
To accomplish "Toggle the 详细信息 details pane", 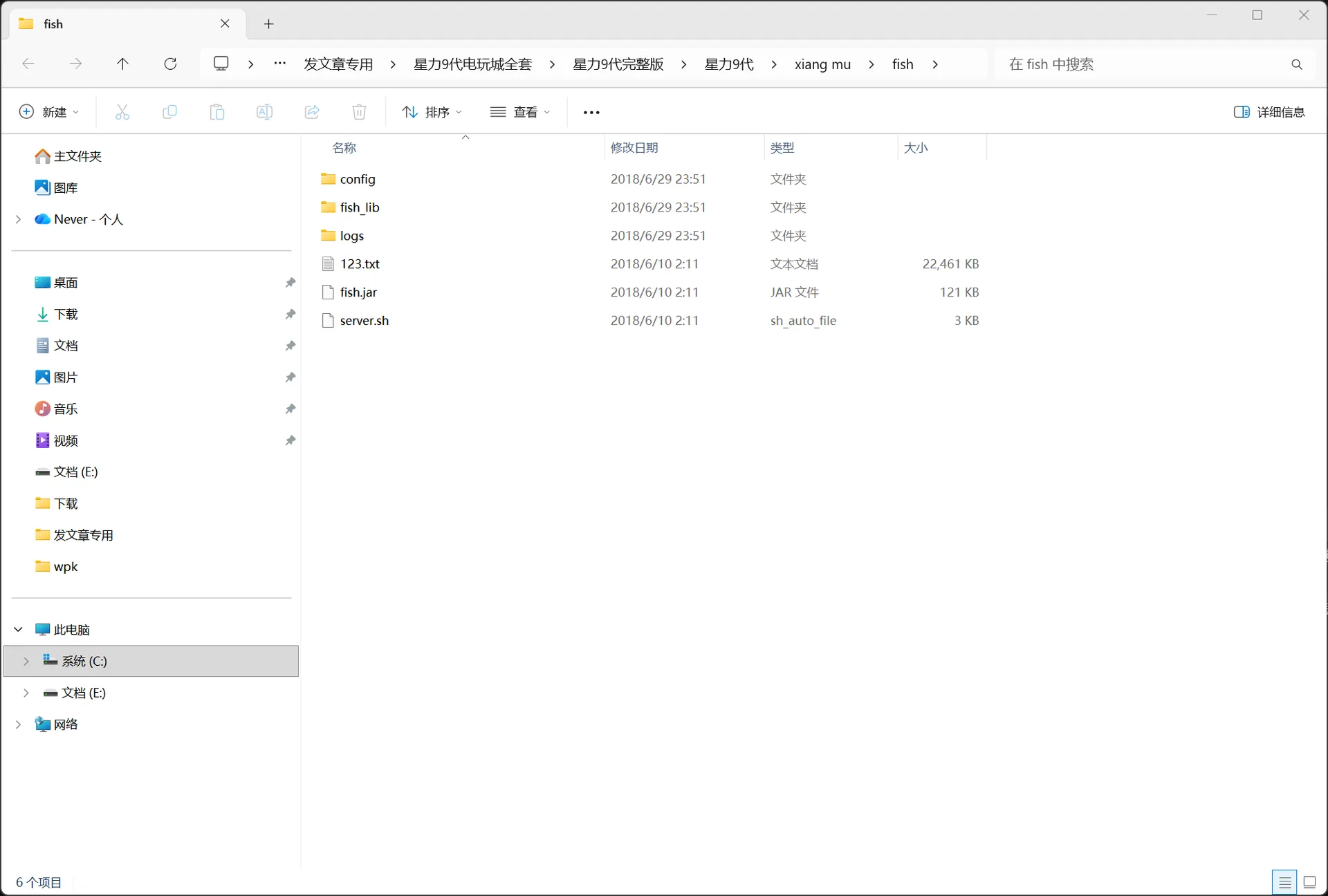I will tap(1269, 112).
